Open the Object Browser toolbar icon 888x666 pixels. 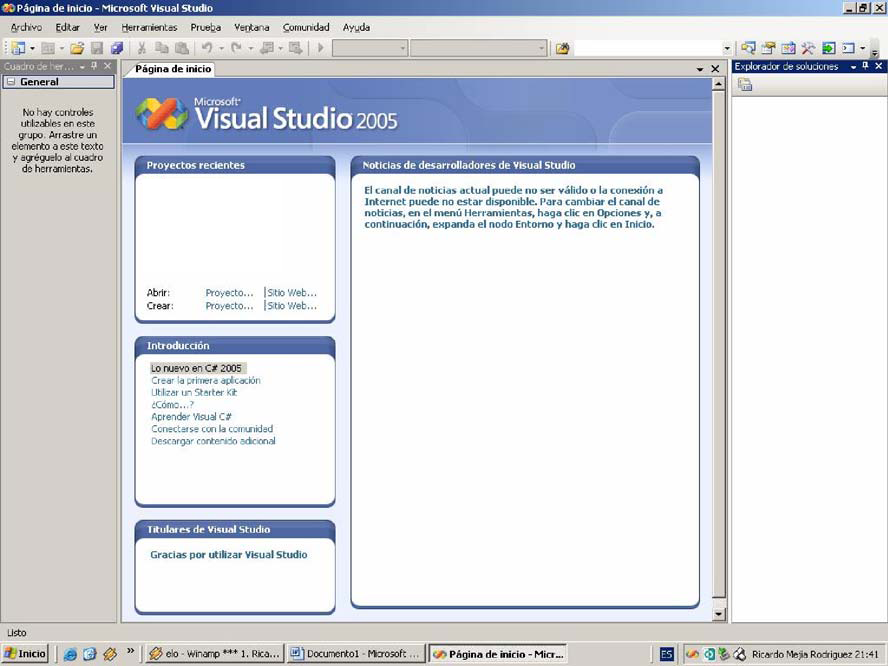pos(788,49)
